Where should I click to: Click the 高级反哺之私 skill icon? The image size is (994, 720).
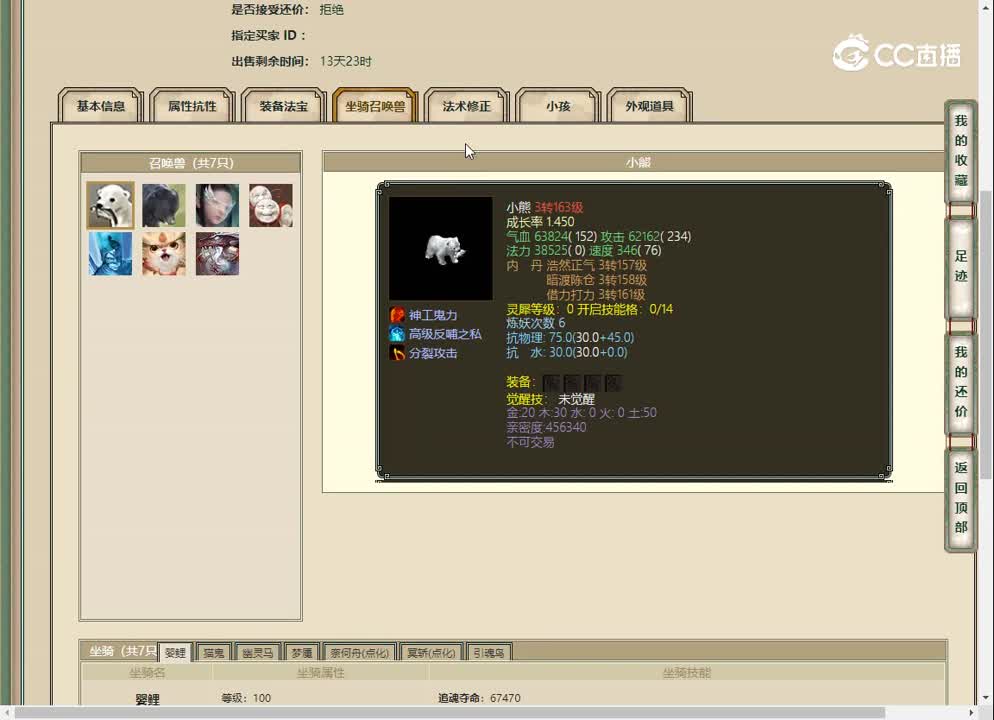[397, 334]
